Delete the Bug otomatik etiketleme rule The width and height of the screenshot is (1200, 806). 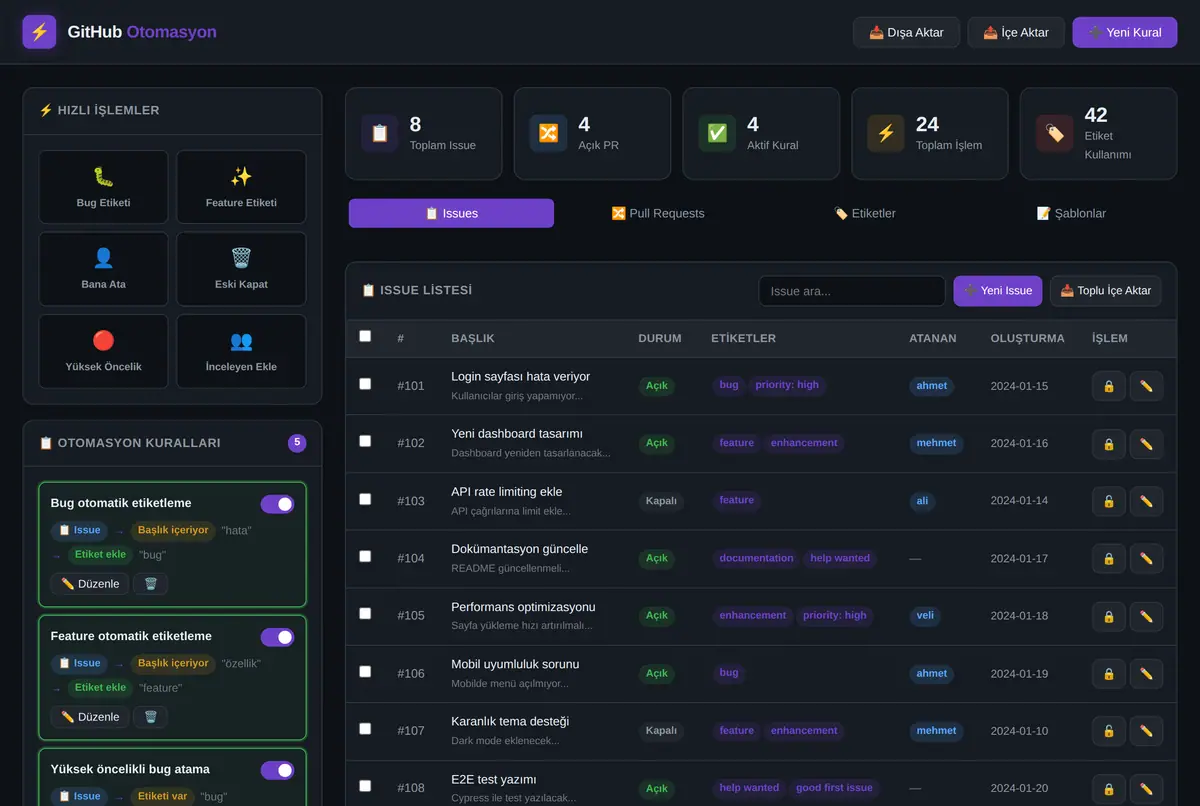[151, 584]
